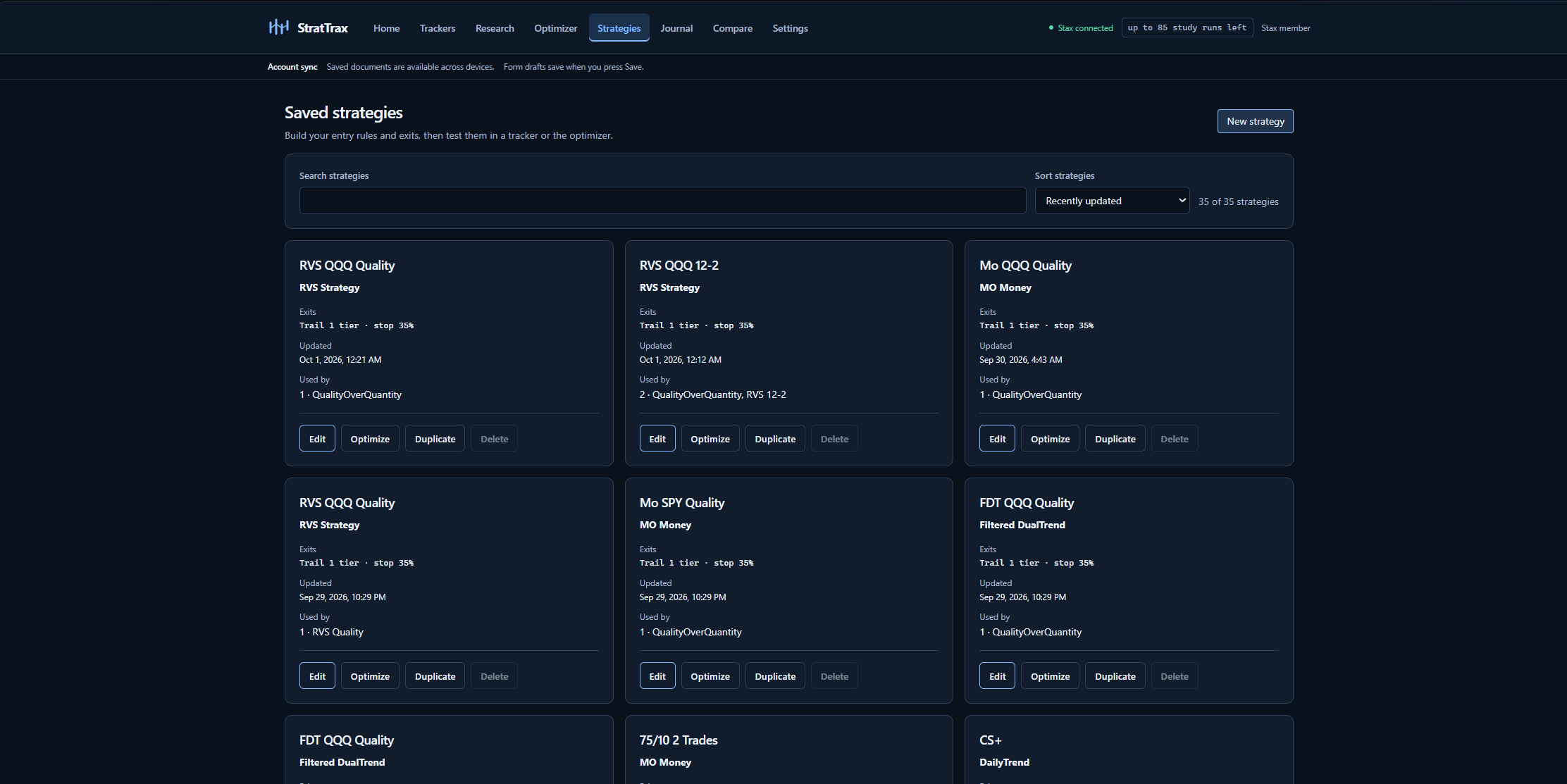Image resolution: width=1567 pixels, height=784 pixels.
Task: Click the StratTrax logo icon
Action: click(x=279, y=27)
